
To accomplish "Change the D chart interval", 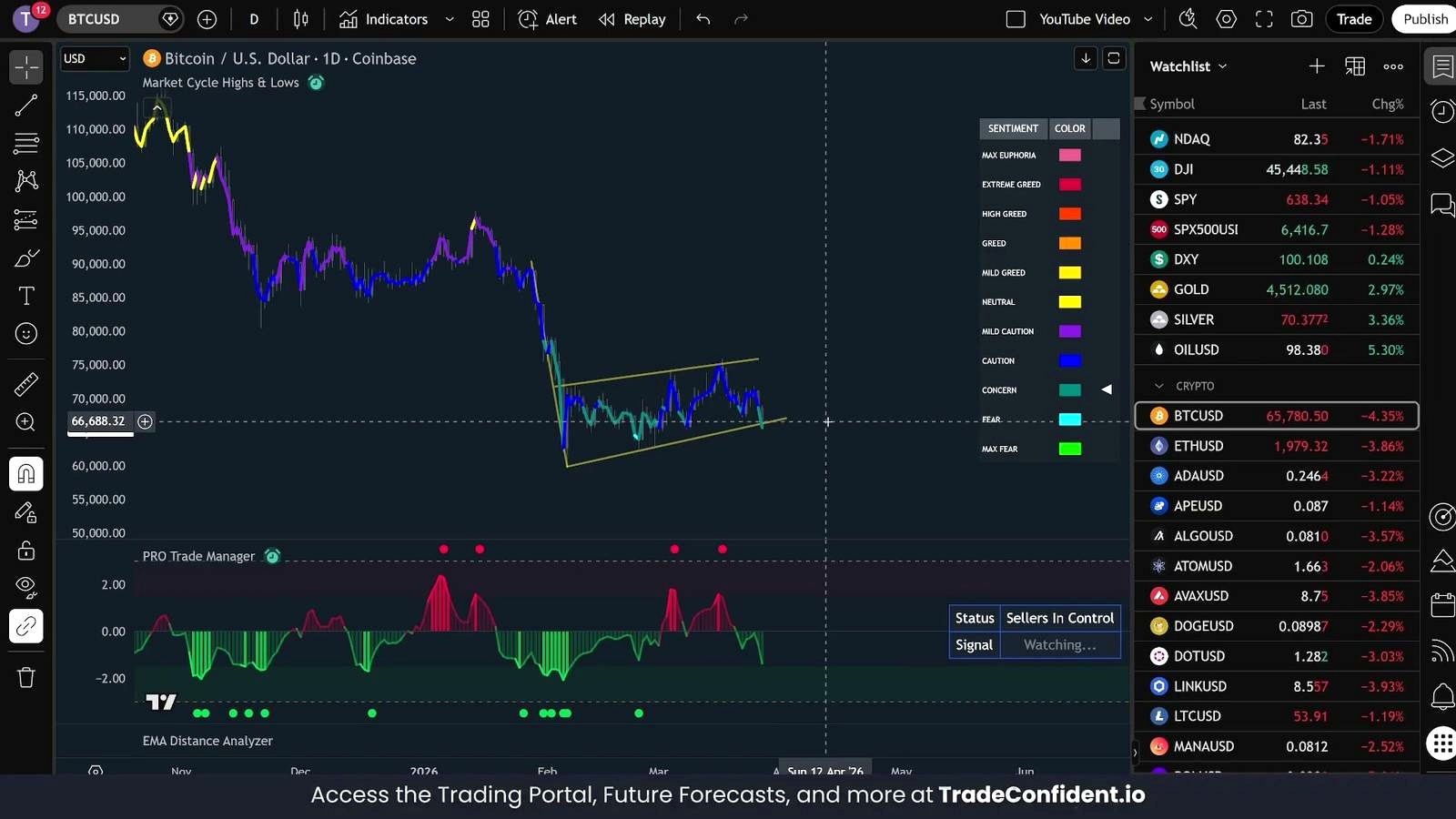I will tap(254, 19).
